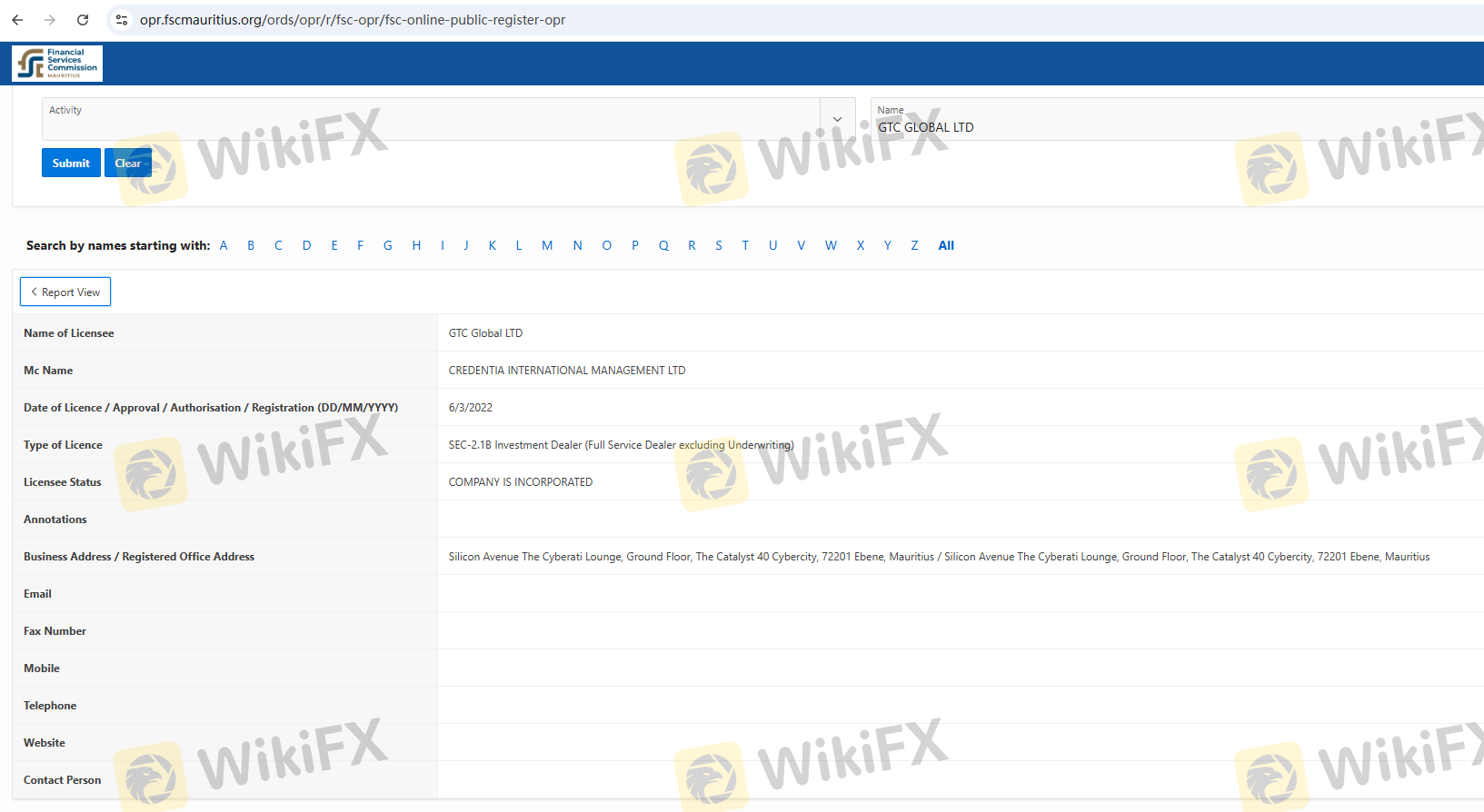Viewport: 1484px width, 812px height.
Task: Click the Financial Services Commission logo
Action: pyautogui.click(x=57, y=64)
